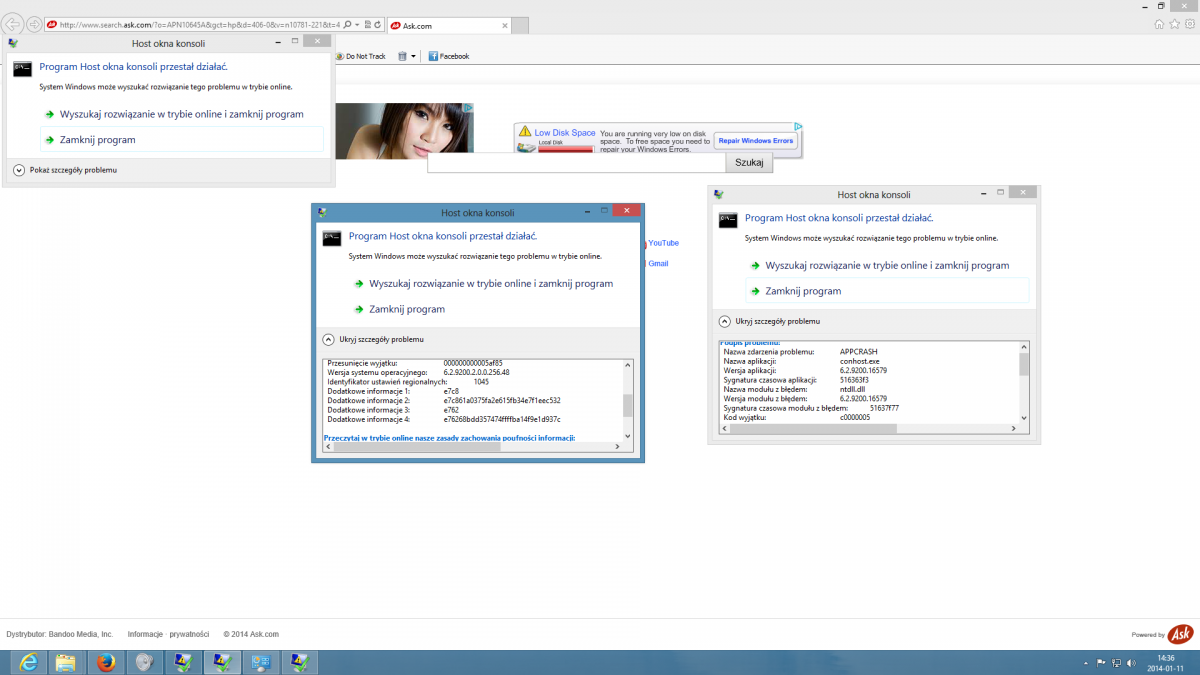Click prywatności footer link
This screenshot has width=1200, height=675.
coord(189,634)
